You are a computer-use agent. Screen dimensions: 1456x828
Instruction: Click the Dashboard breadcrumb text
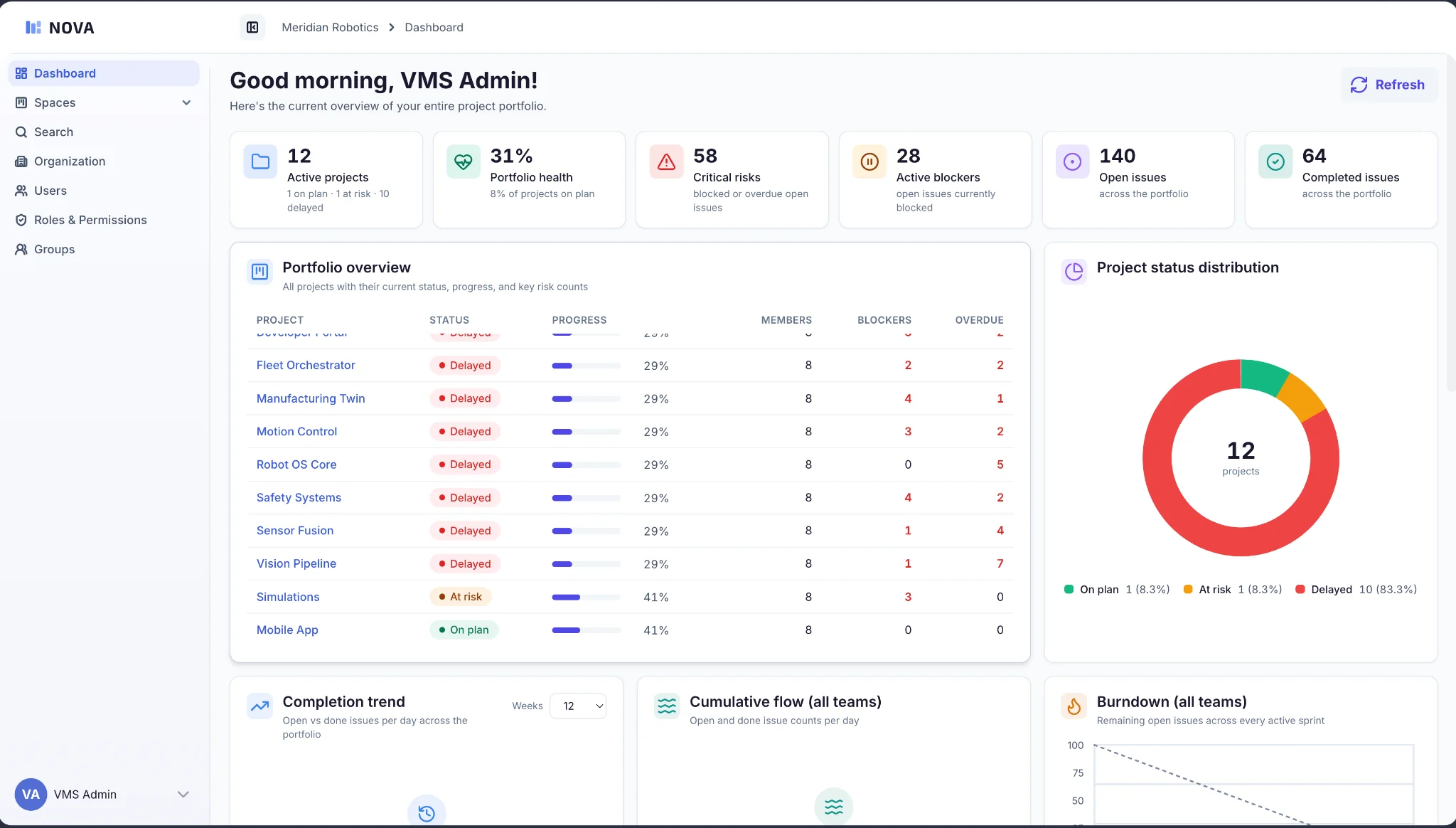[x=434, y=27]
